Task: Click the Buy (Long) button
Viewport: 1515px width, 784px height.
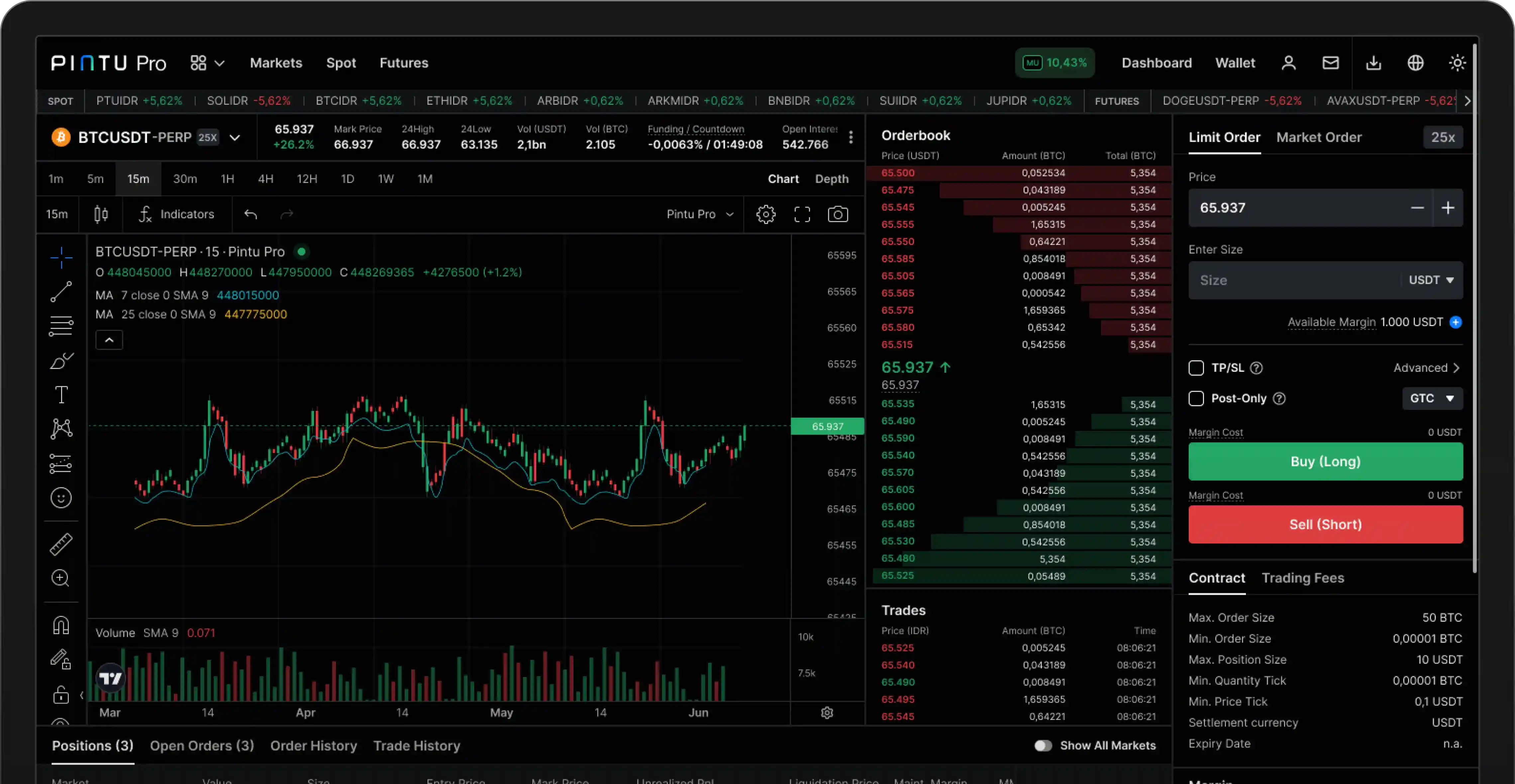Action: [1325, 462]
